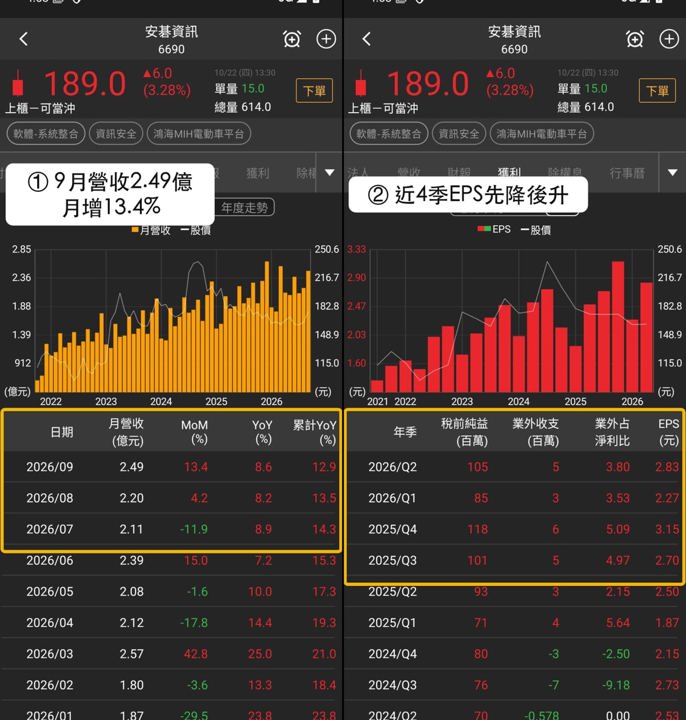
Task: Go back using right screen's back arrow
Action: click(366, 39)
